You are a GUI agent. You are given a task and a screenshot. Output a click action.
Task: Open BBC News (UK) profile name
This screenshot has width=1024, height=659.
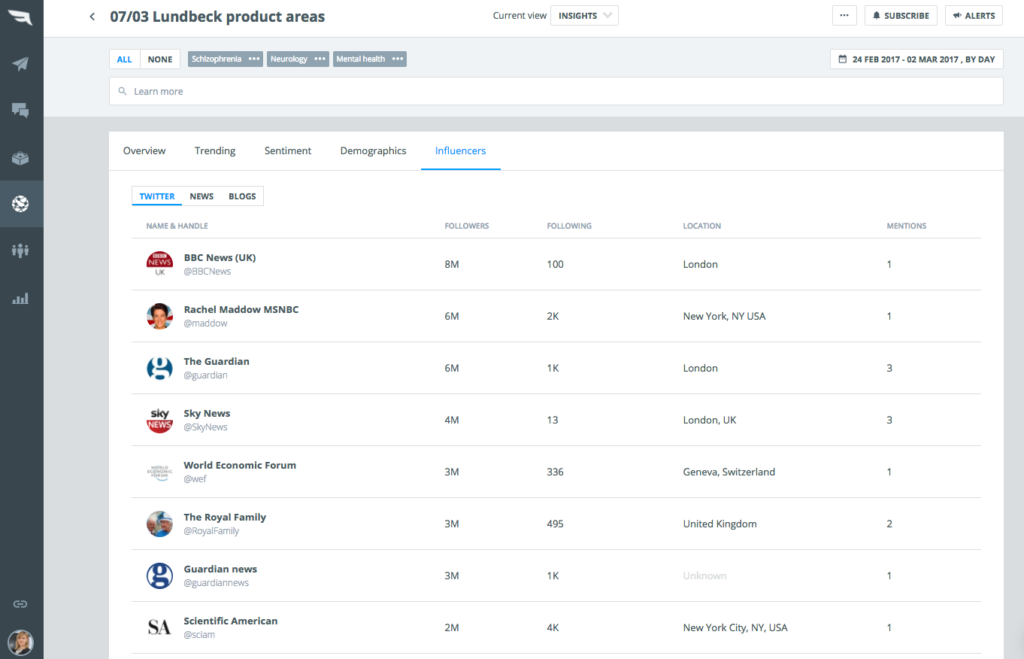coord(219,257)
